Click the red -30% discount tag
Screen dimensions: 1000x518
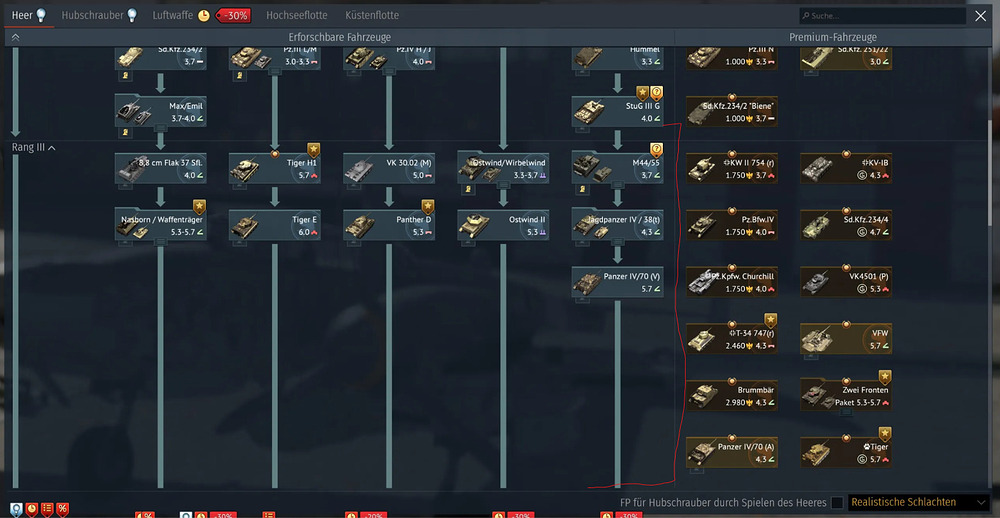(x=234, y=16)
